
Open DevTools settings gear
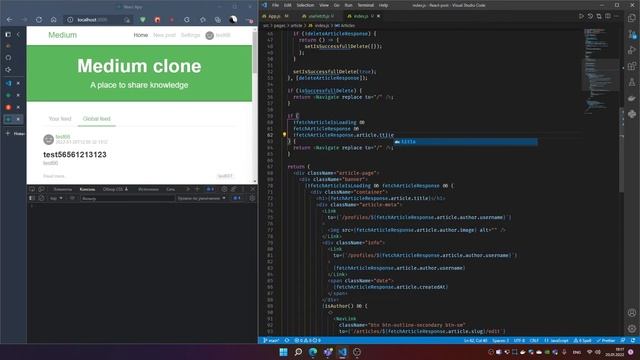click(224, 189)
